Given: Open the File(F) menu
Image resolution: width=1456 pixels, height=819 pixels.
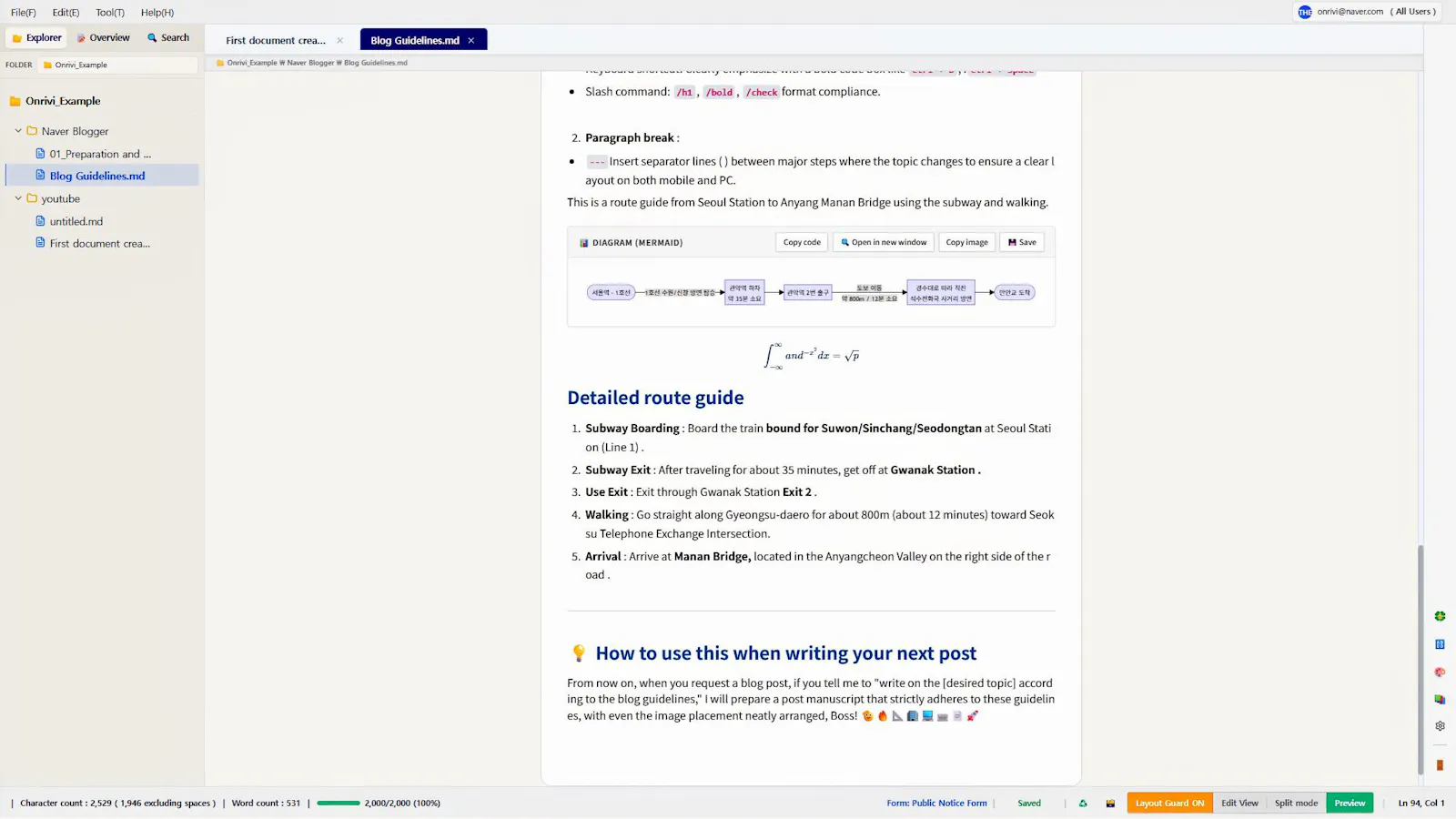Looking at the screenshot, I should 24,13.
